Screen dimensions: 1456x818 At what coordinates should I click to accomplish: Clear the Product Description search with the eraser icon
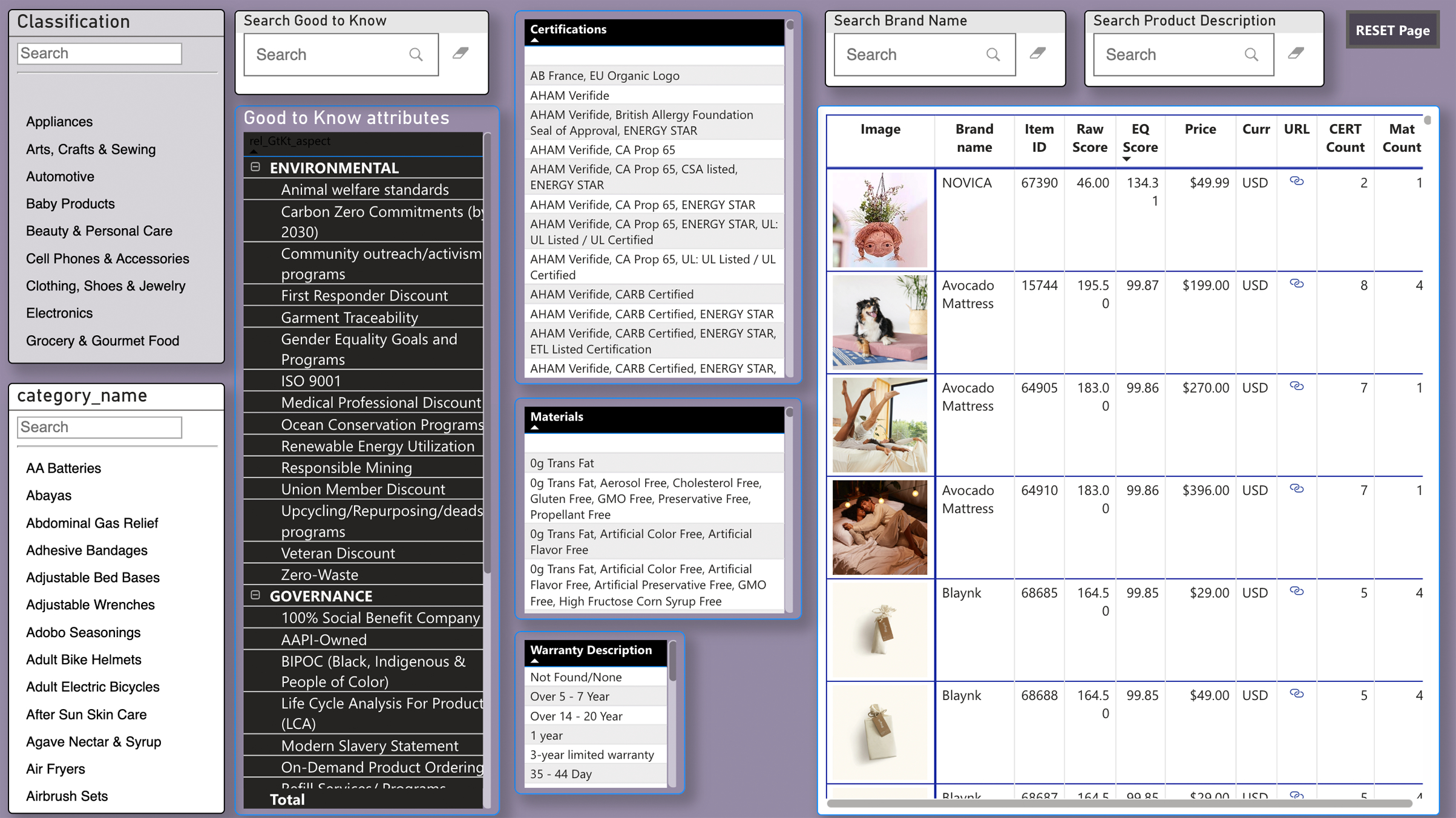(x=1296, y=53)
